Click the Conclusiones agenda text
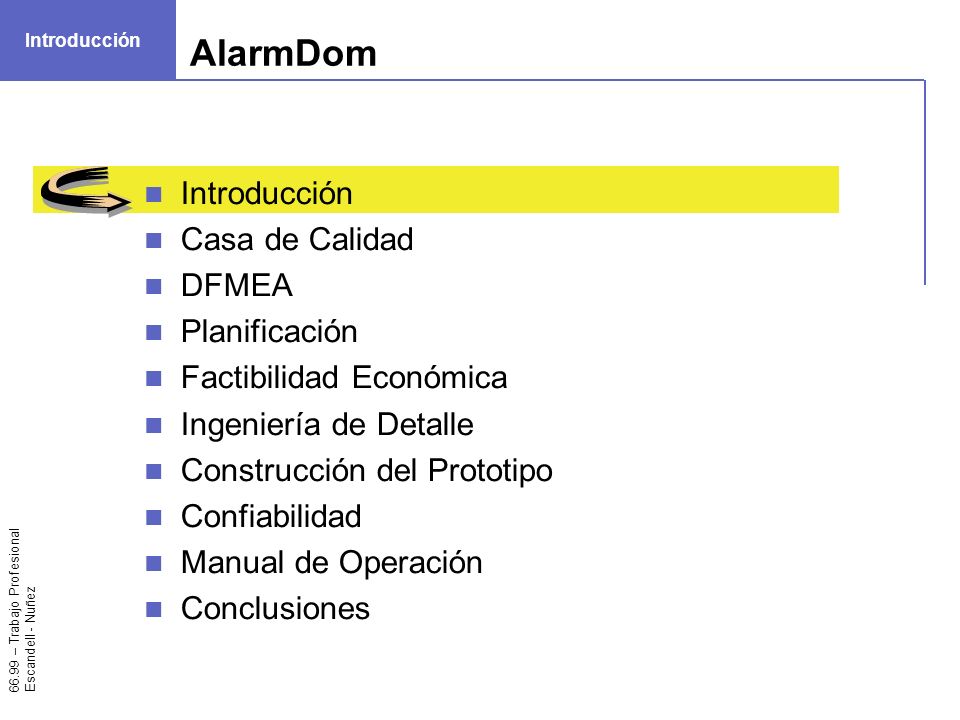This screenshot has height=720, width=960. click(276, 609)
